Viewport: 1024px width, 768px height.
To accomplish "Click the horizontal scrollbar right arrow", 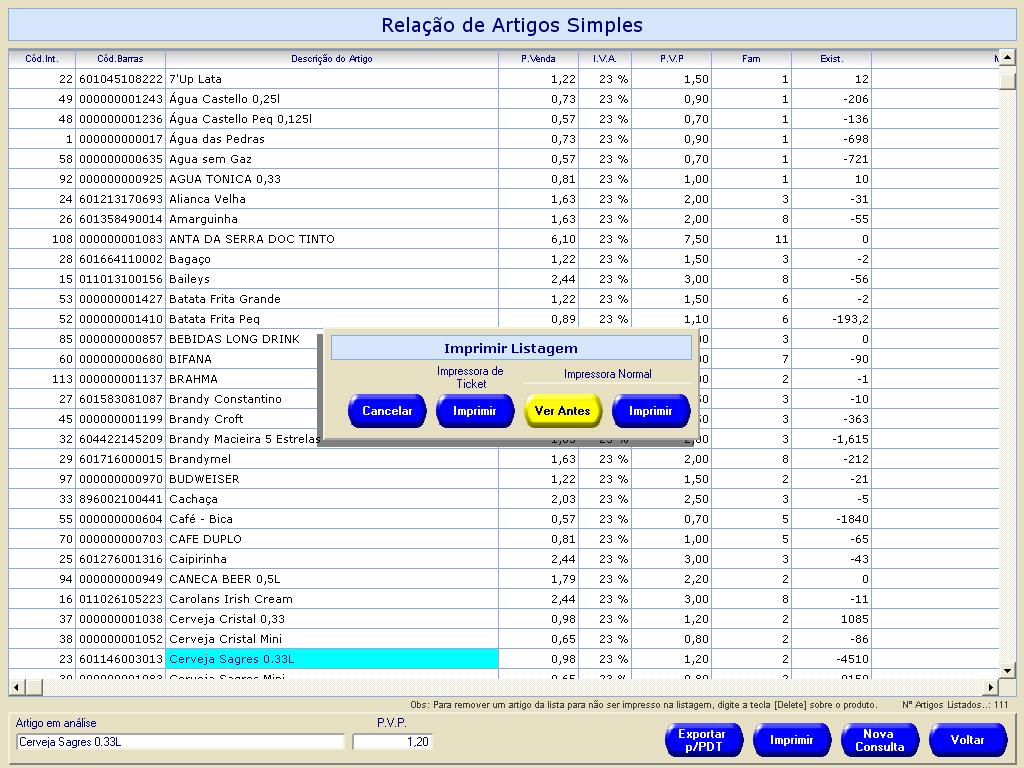I will click(991, 687).
